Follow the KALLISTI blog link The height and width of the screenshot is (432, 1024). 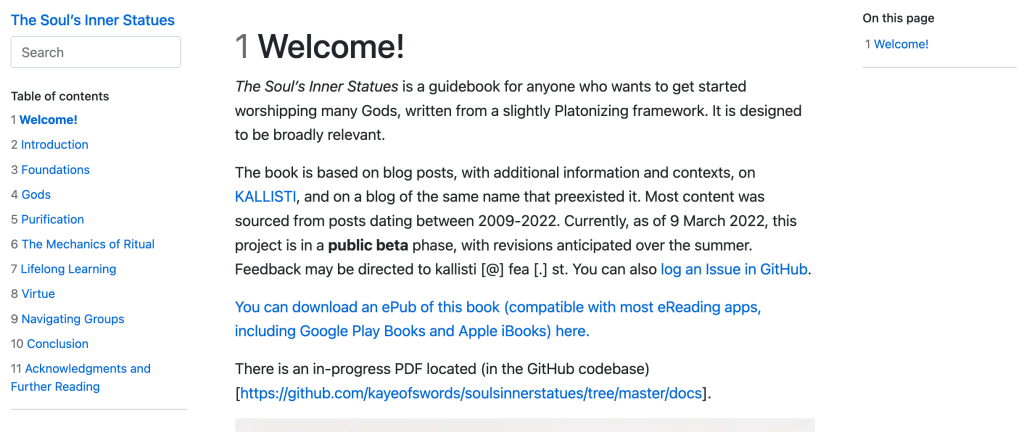[x=265, y=197]
